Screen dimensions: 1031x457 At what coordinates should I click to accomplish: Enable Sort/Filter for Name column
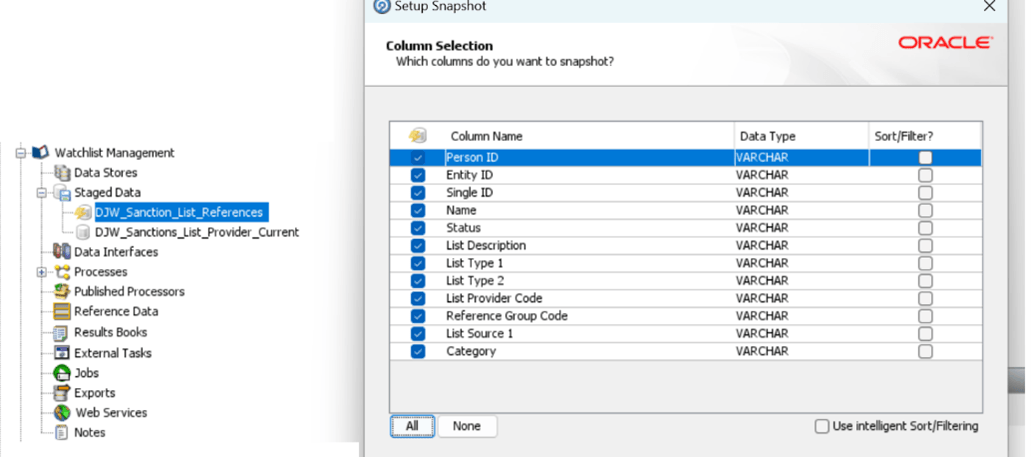[x=925, y=211]
